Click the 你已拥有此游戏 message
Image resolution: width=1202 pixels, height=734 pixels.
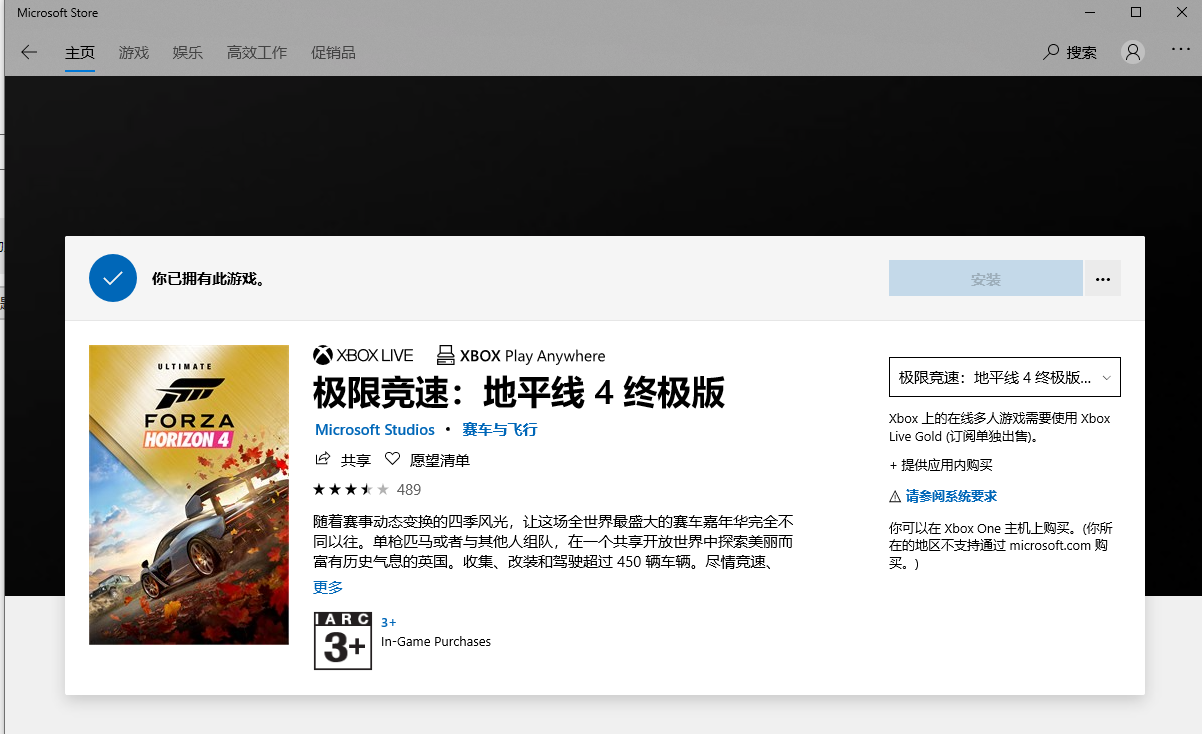click(208, 279)
